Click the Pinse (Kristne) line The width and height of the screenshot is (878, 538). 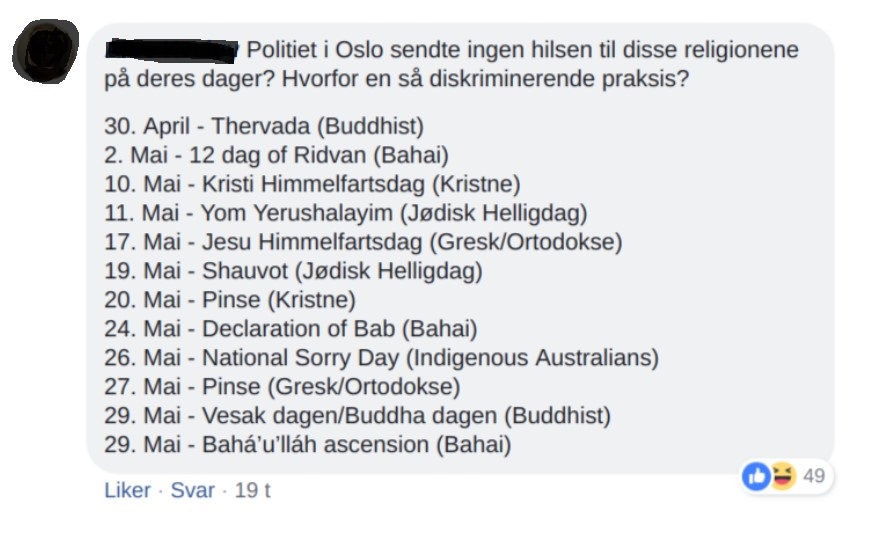point(230,301)
